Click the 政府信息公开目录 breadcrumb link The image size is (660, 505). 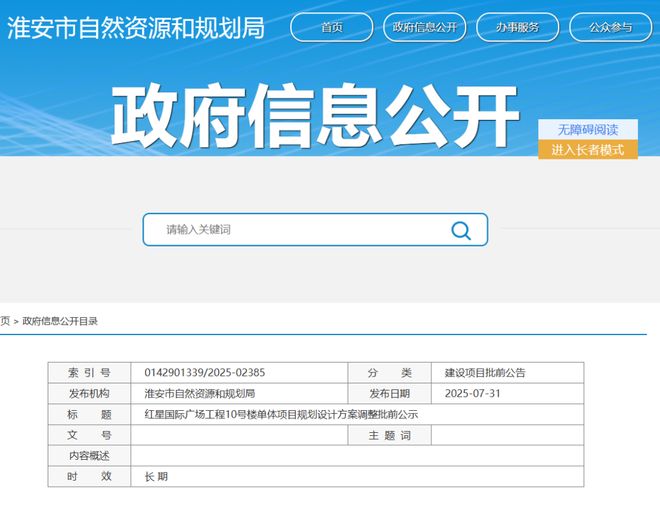(x=60, y=321)
